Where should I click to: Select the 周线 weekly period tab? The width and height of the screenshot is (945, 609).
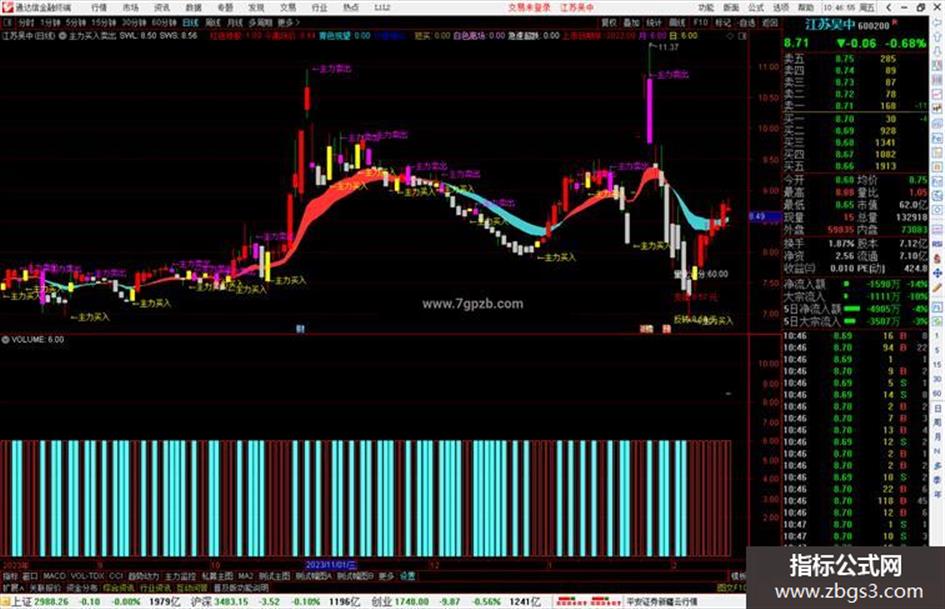pos(213,22)
